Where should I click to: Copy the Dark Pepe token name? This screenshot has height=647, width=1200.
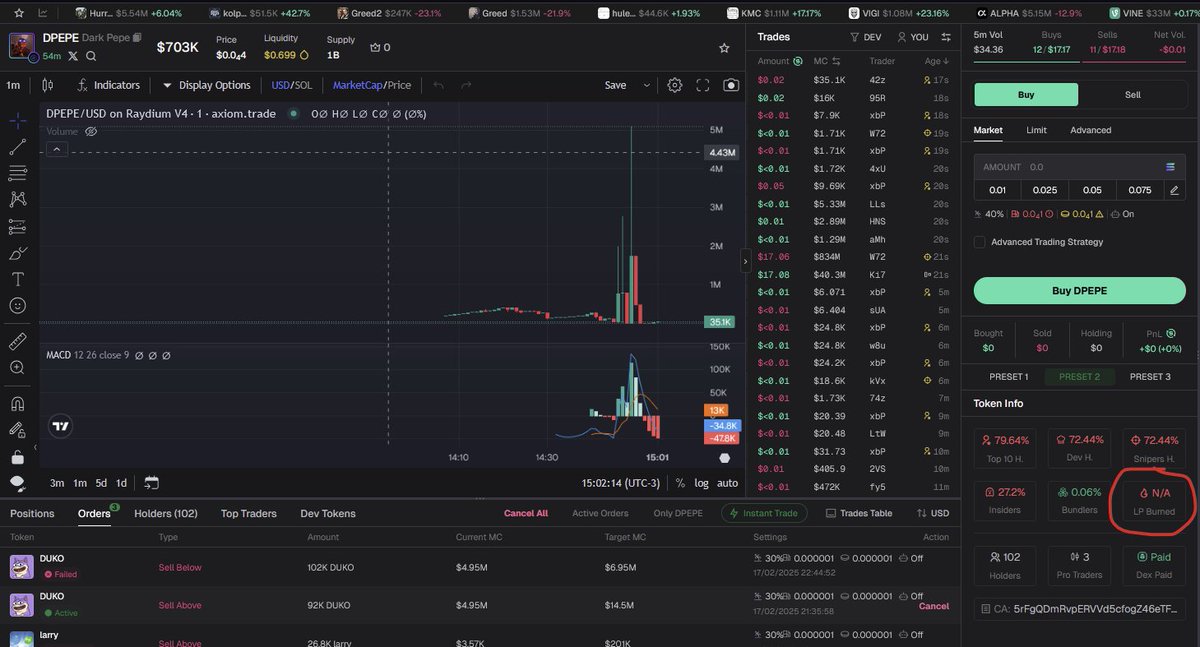point(137,38)
